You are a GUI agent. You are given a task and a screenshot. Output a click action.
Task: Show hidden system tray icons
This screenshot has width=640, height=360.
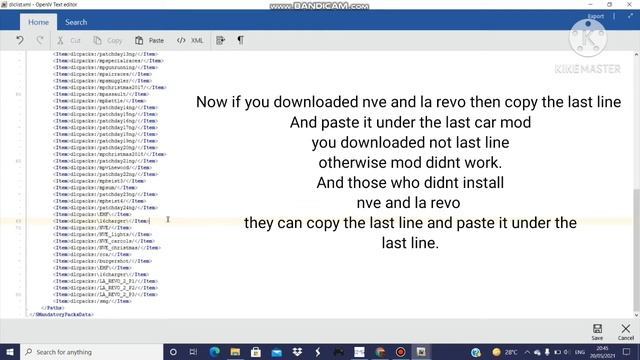pos(527,352)
